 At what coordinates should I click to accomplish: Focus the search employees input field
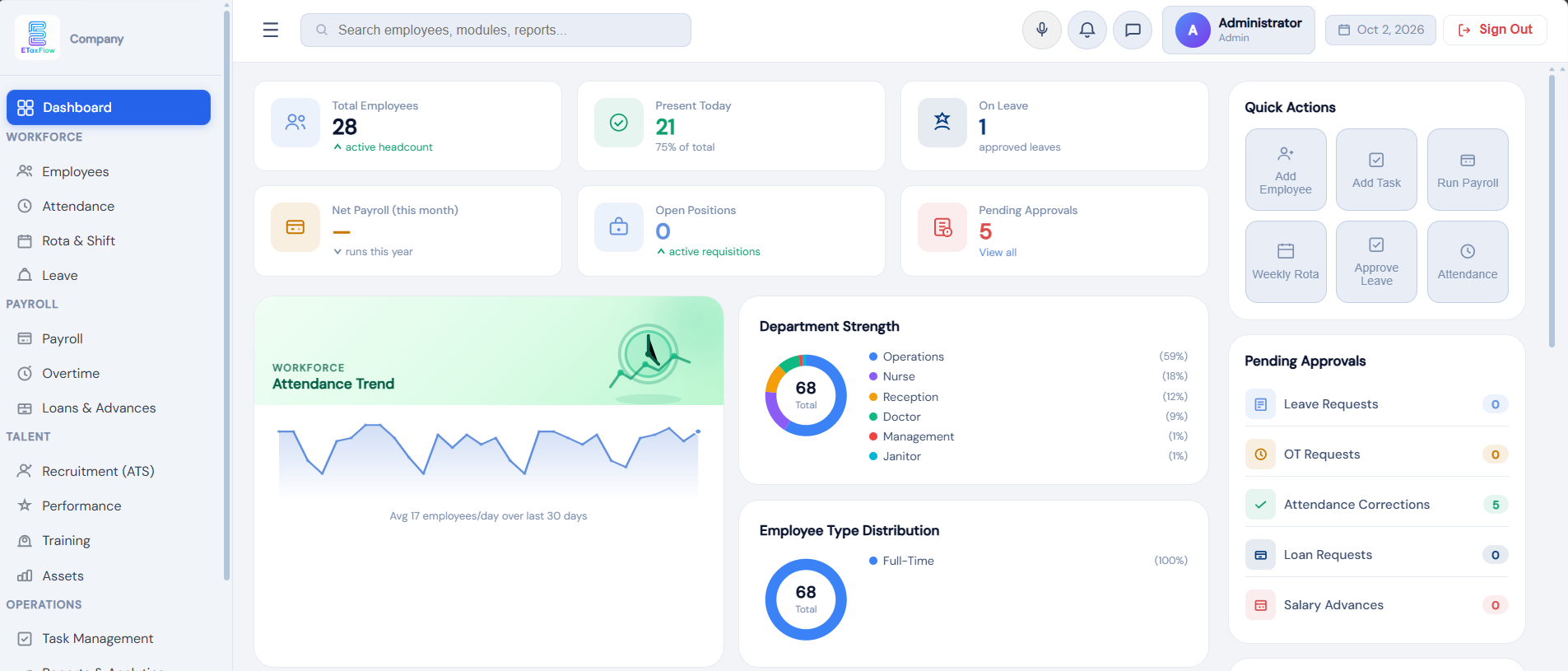point(496,30)
